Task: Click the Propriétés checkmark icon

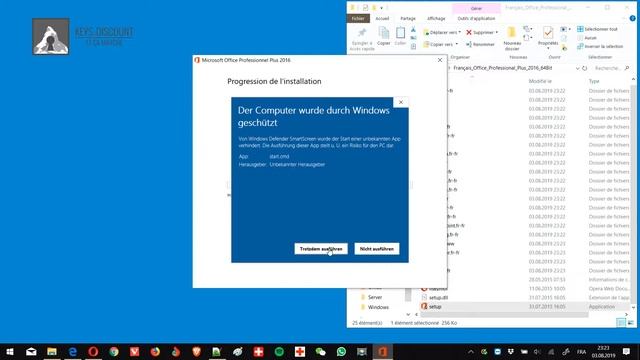Action: tap(548, 33)
